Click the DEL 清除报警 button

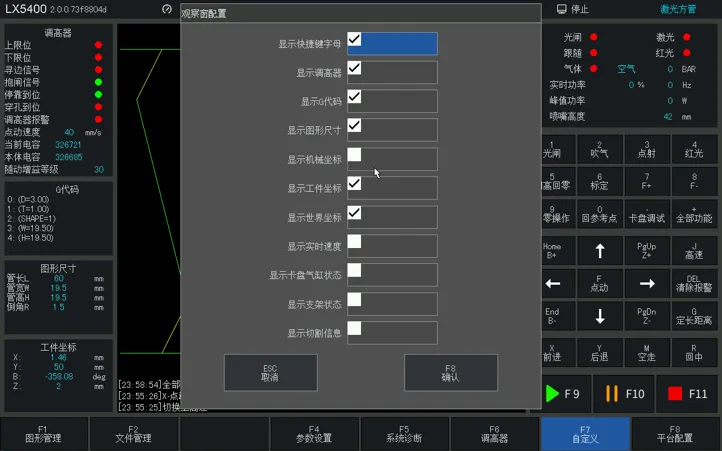pos(694,283)
